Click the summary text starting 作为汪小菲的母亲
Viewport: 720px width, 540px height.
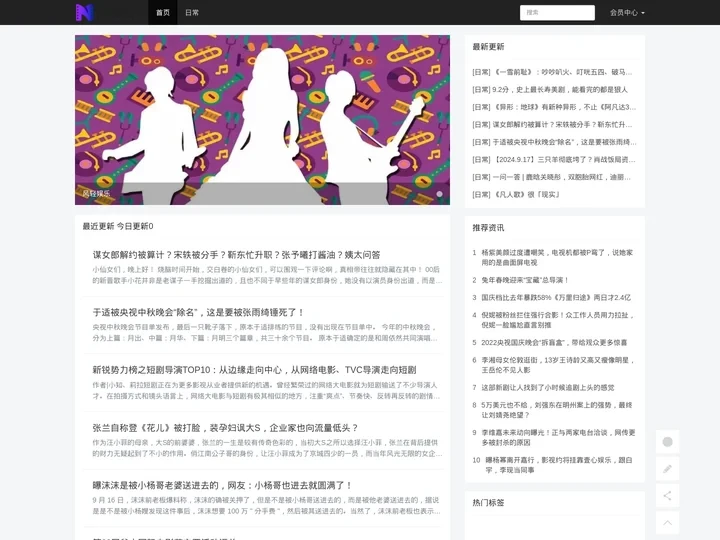[267, 448]
